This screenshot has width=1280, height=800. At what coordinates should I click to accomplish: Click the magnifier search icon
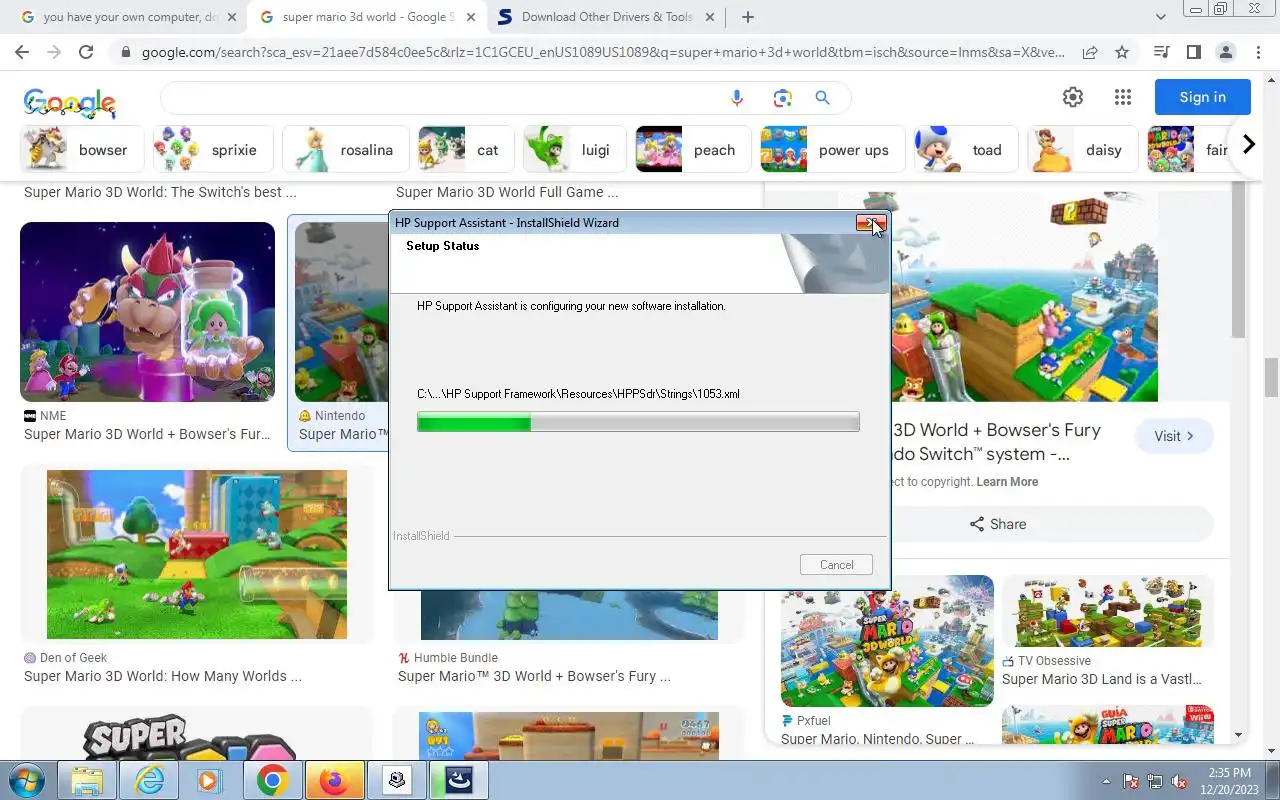822,98
